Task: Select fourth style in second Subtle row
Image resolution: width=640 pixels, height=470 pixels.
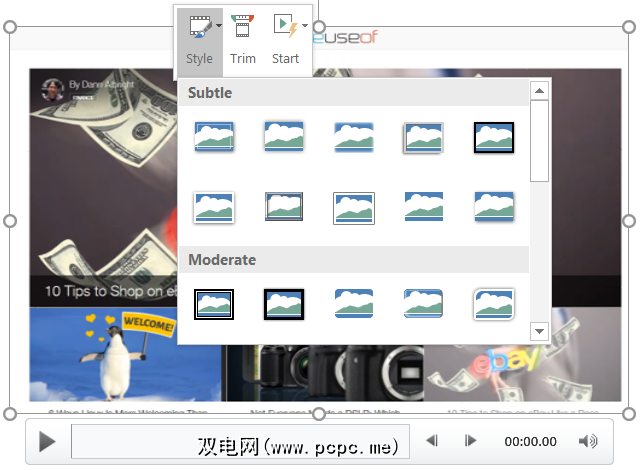Action: coord(424,206)
